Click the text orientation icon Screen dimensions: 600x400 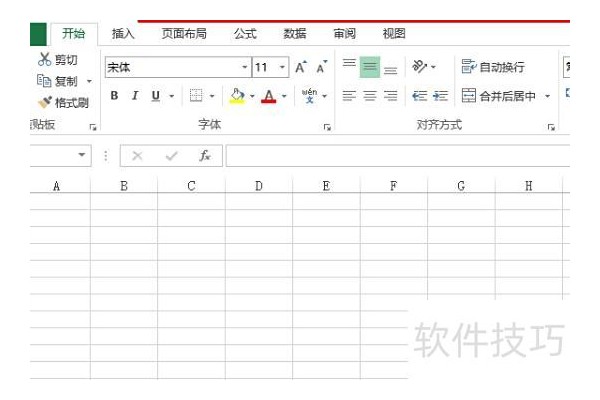pyautogui.click(x=420, y=67)
